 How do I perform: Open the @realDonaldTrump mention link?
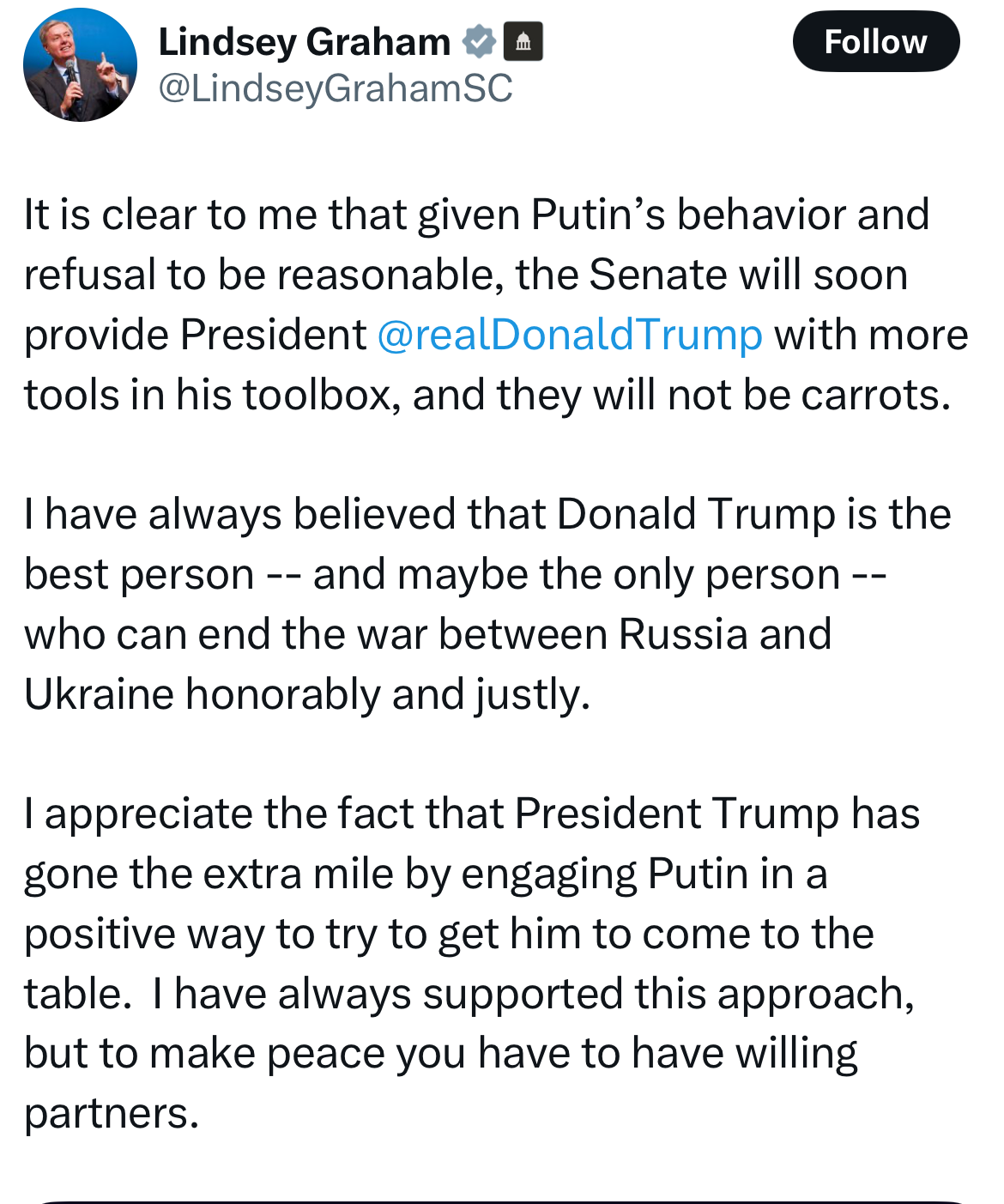pyautogui.click(x=570, y=335)
